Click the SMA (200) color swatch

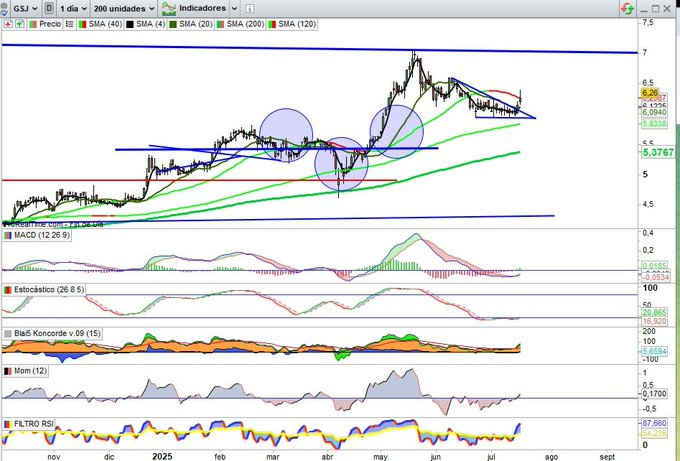220,24
